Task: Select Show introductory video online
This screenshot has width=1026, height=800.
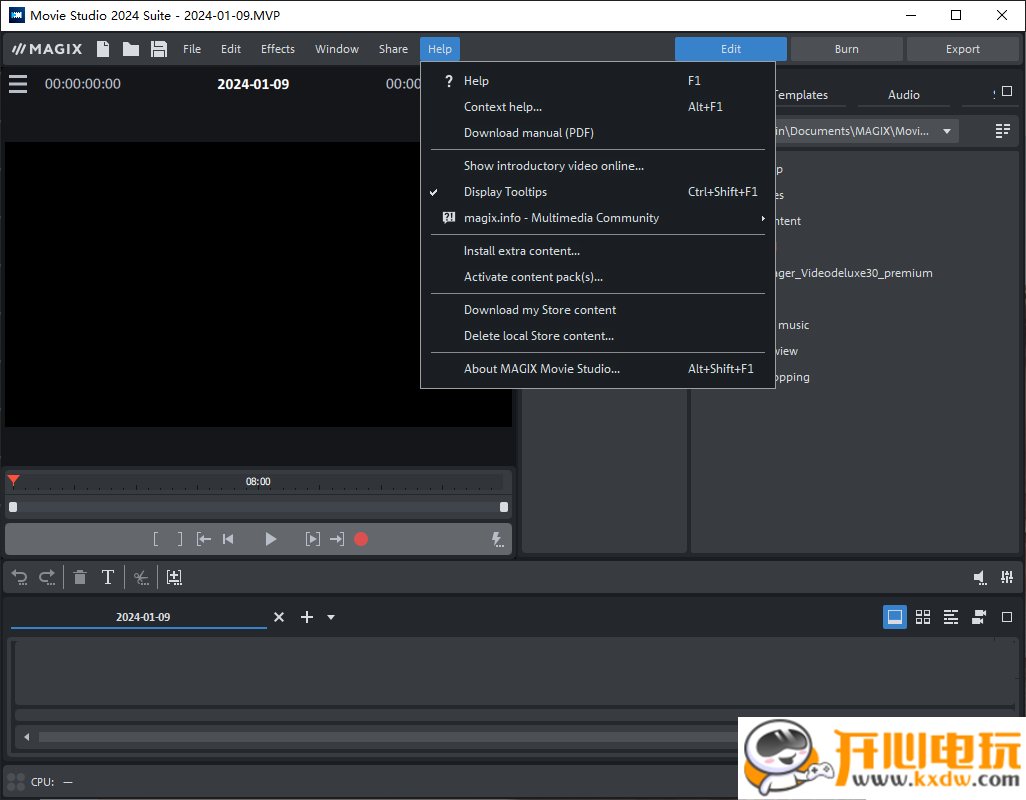Action: click(x=597, y=165)
